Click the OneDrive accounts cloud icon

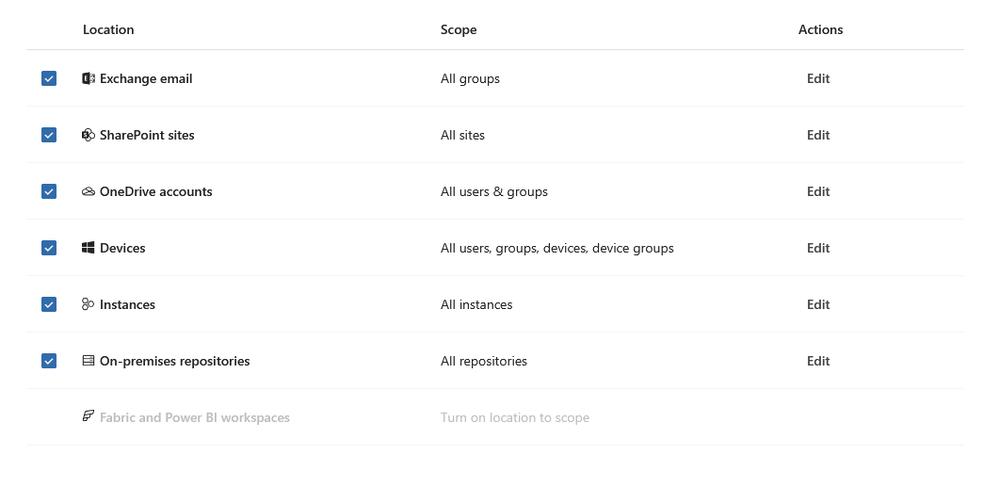88,192
